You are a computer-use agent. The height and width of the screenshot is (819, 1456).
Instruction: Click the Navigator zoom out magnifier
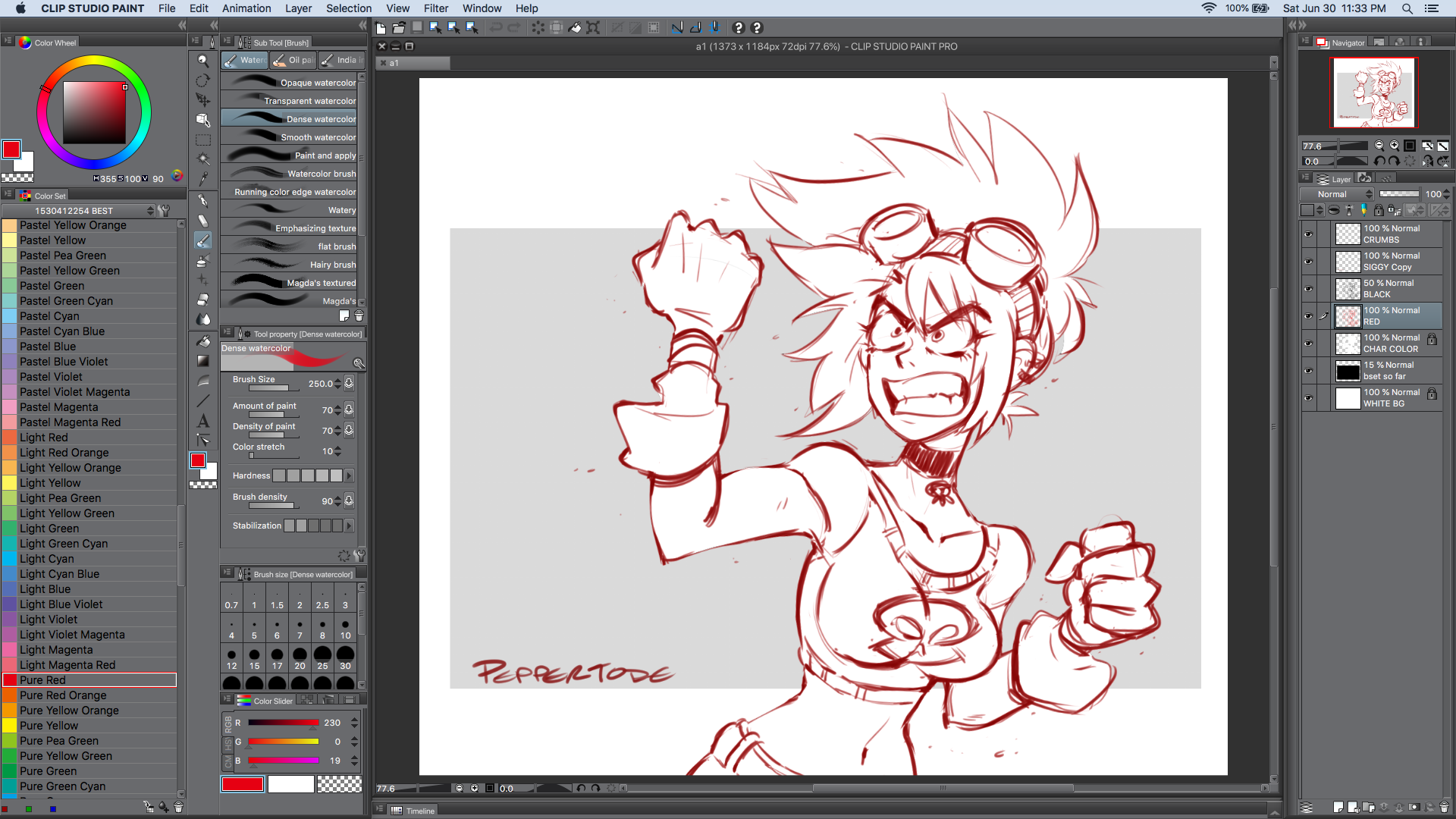[1379, 146]
